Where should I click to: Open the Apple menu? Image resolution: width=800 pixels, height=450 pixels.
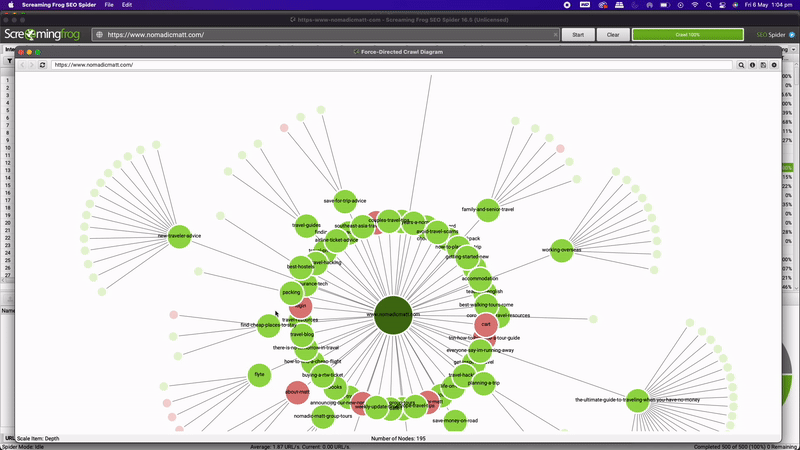pyautogui.click(x=11, y=5)
